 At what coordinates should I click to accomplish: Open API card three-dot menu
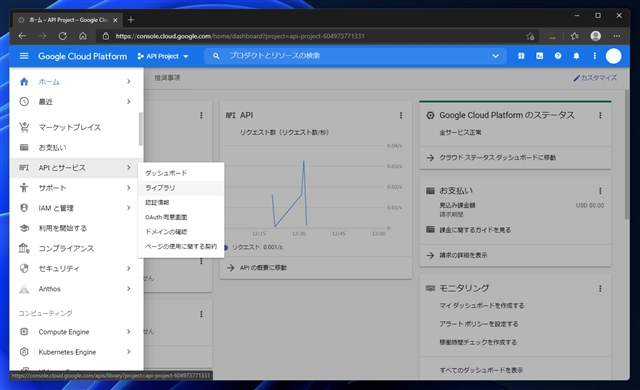[x=401, y=115]
